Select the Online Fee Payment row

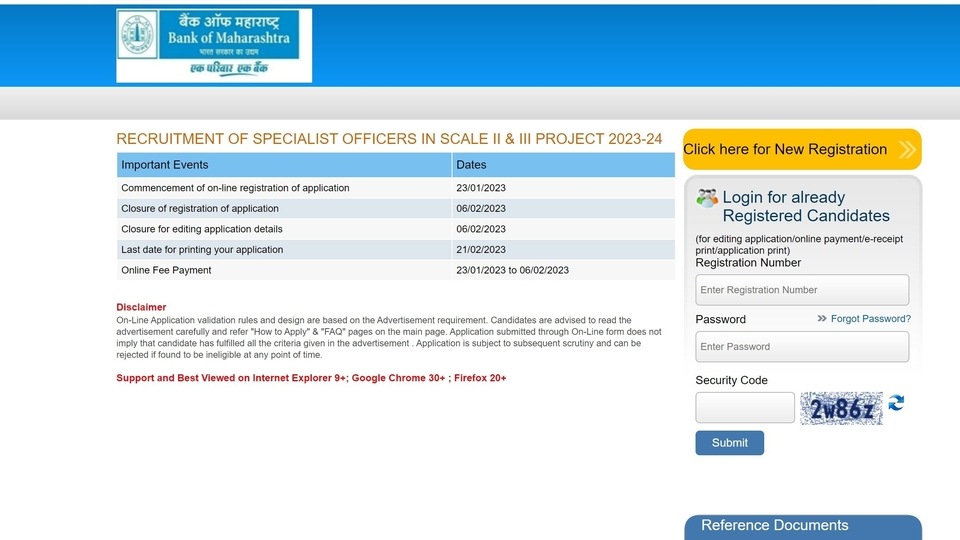click(396, 270)
